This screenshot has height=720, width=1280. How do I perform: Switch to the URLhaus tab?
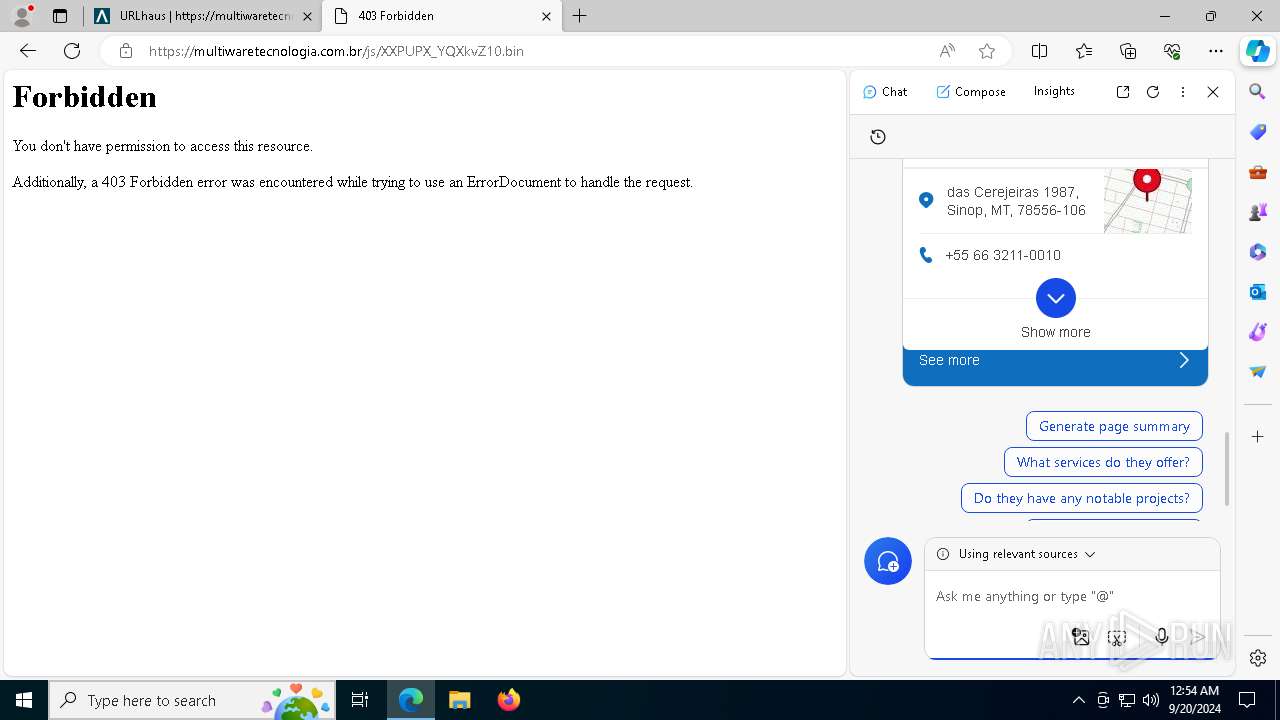coord(203,16)
